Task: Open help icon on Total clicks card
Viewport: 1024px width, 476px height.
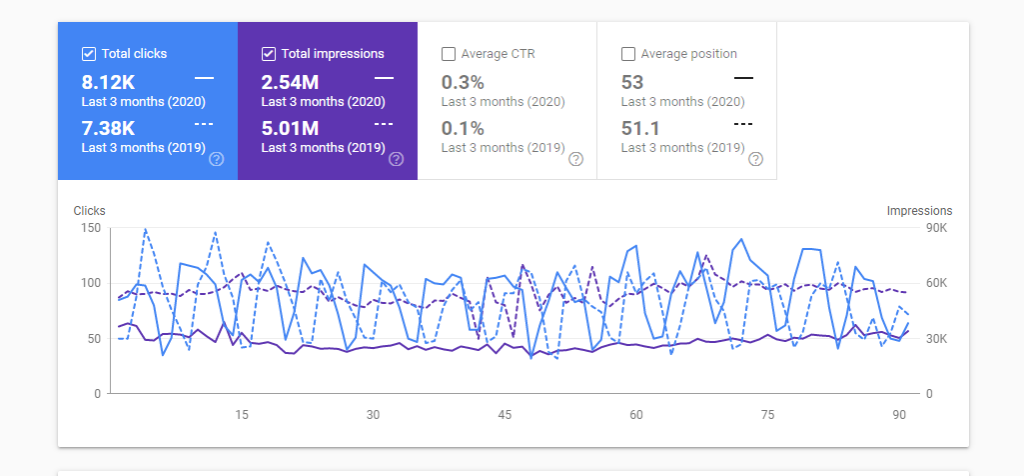Action: (216, 159)
